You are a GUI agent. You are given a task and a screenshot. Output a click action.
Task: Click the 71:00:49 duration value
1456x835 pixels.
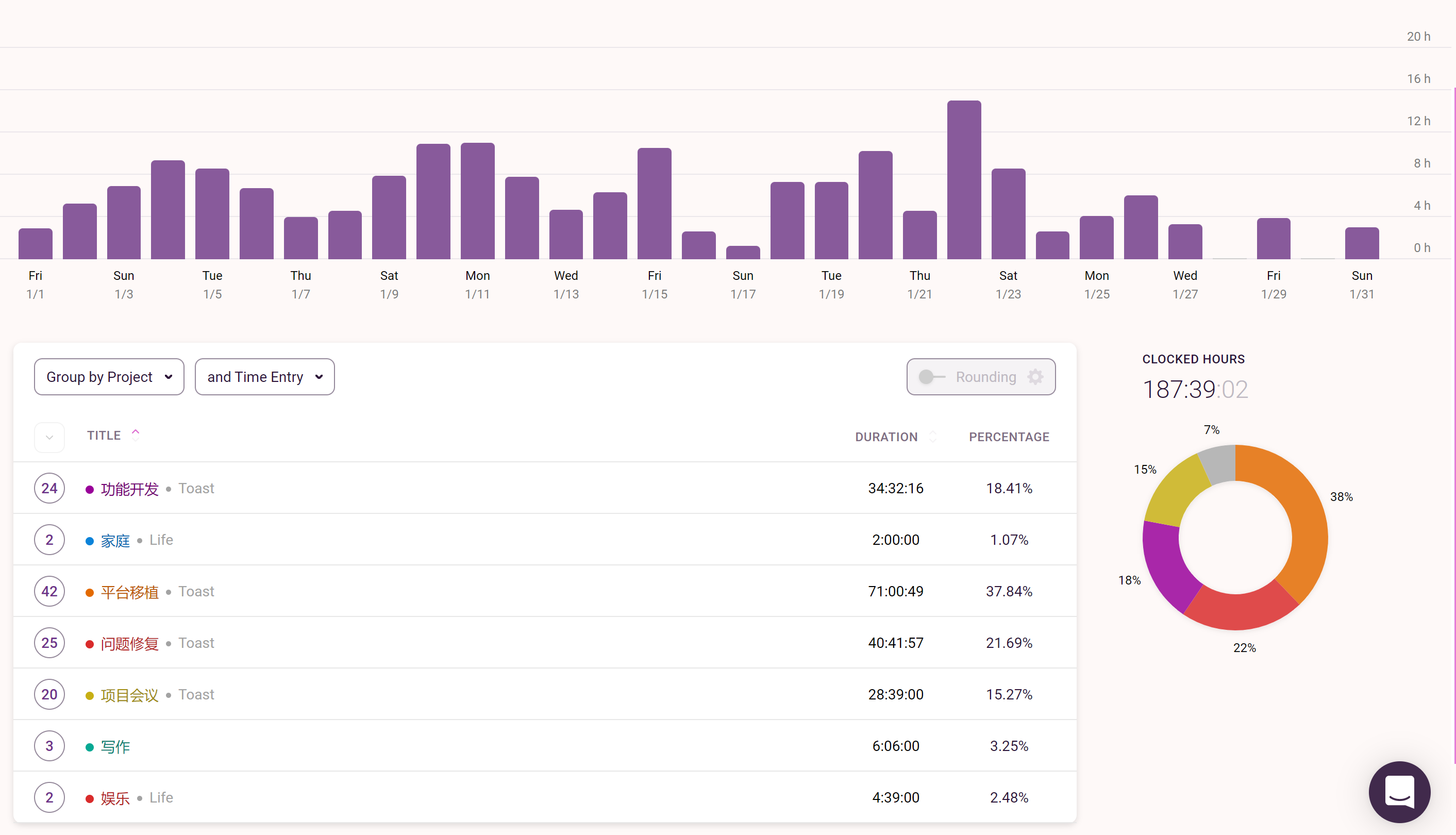(x=895, y=591)
